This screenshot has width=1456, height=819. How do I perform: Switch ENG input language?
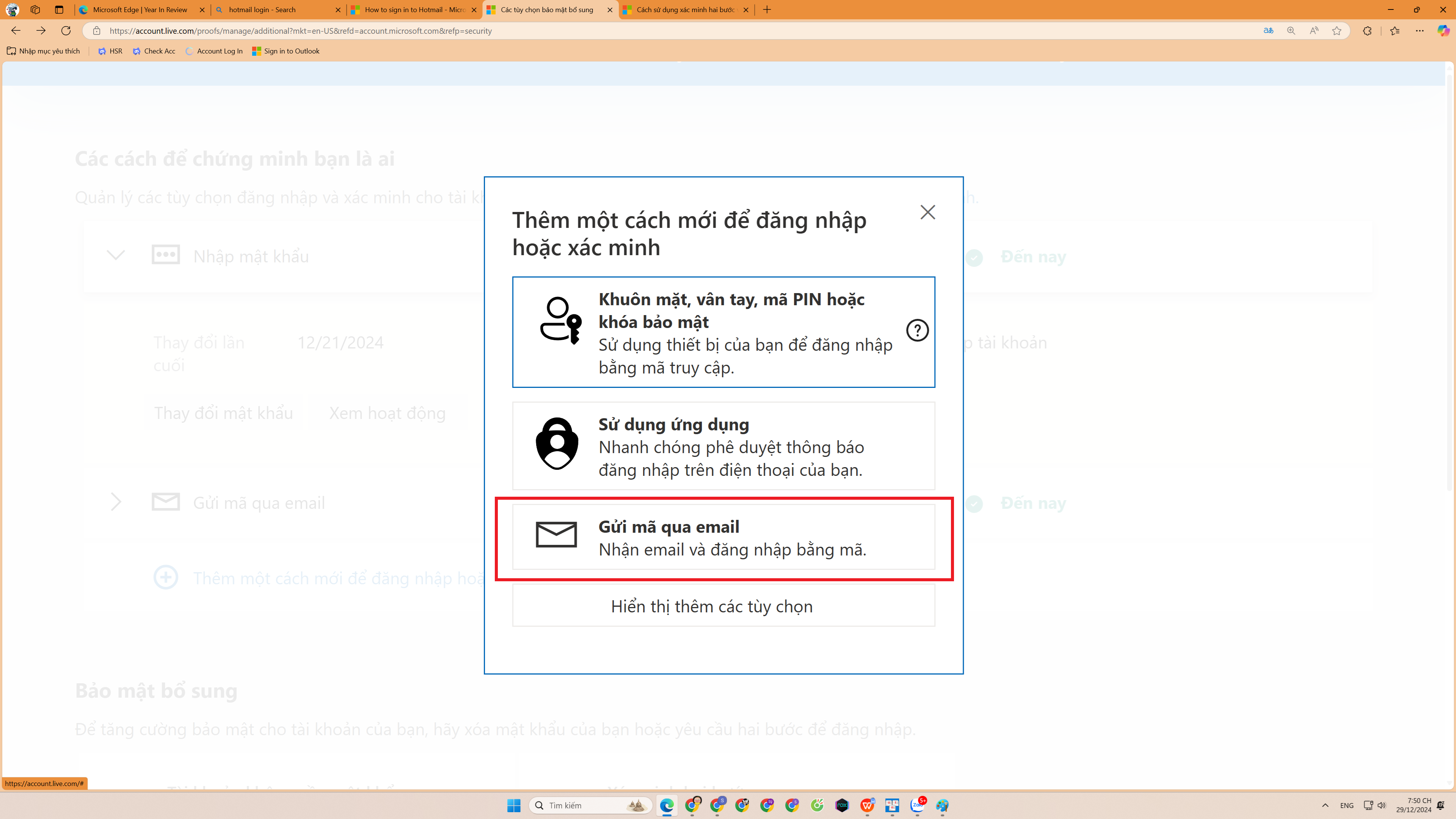pyautogui.click(x=1347, y=805)
